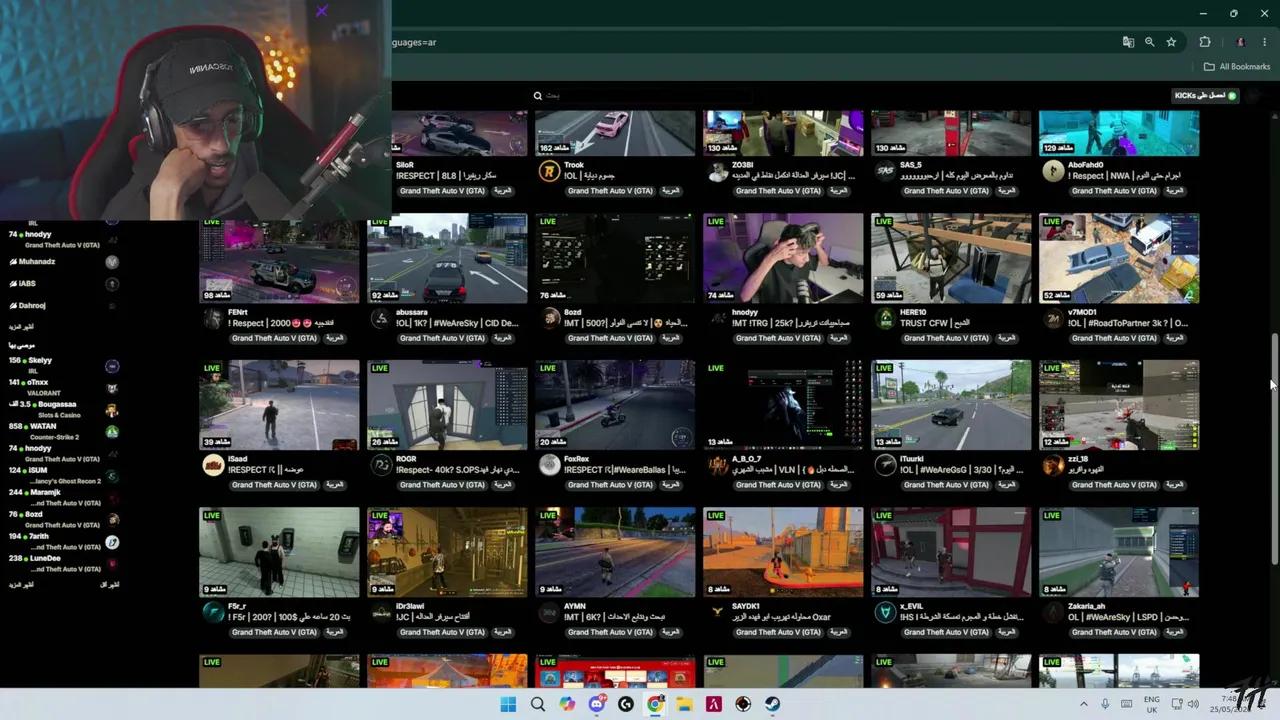Click Skelyy's avatar in the sidebar
Image resolution: width=1280 pixels, height=720 pixels.
pyautogui.click(x=112, y=366)
